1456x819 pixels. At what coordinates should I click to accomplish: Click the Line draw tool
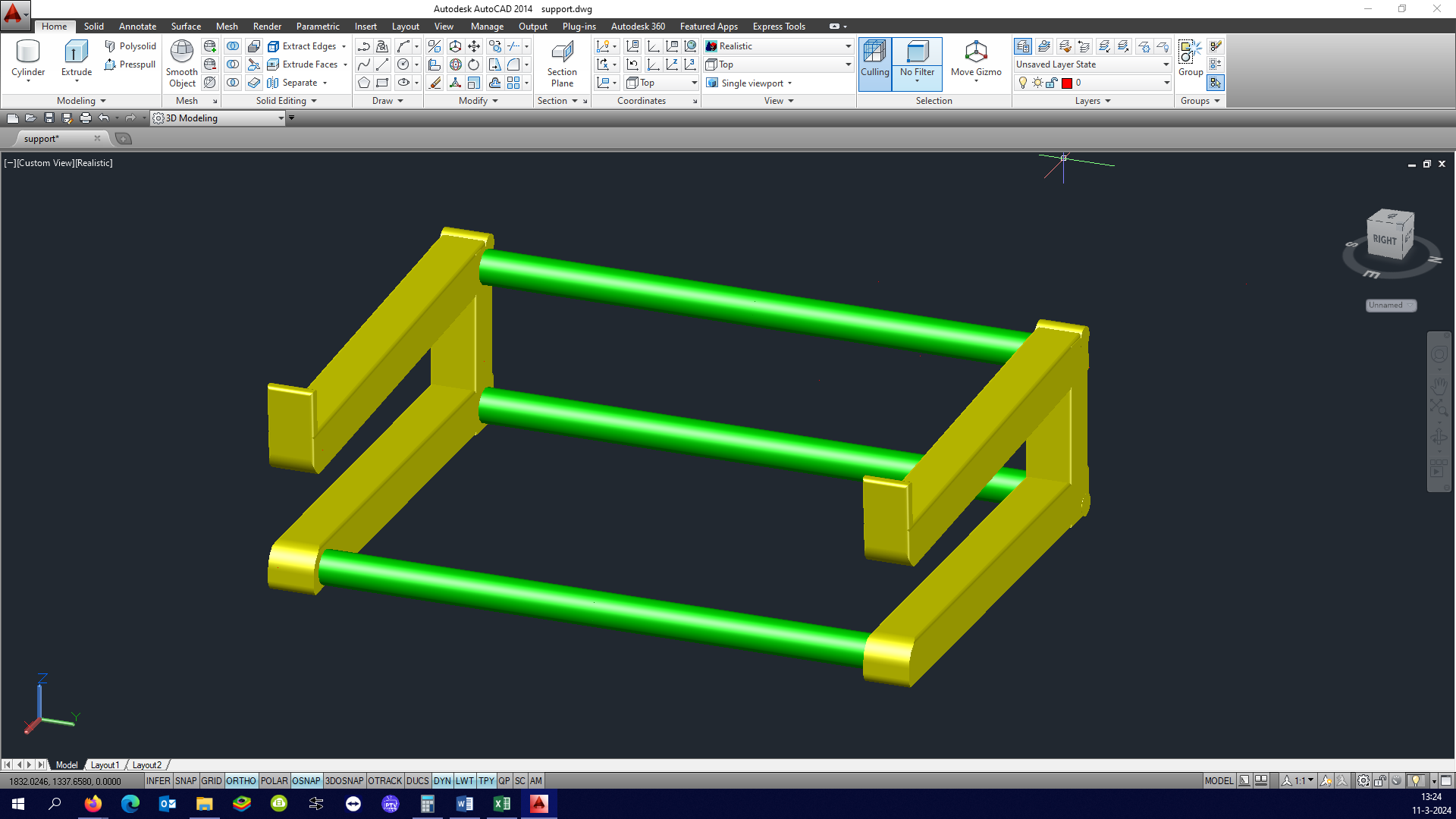tap(382, 64)
